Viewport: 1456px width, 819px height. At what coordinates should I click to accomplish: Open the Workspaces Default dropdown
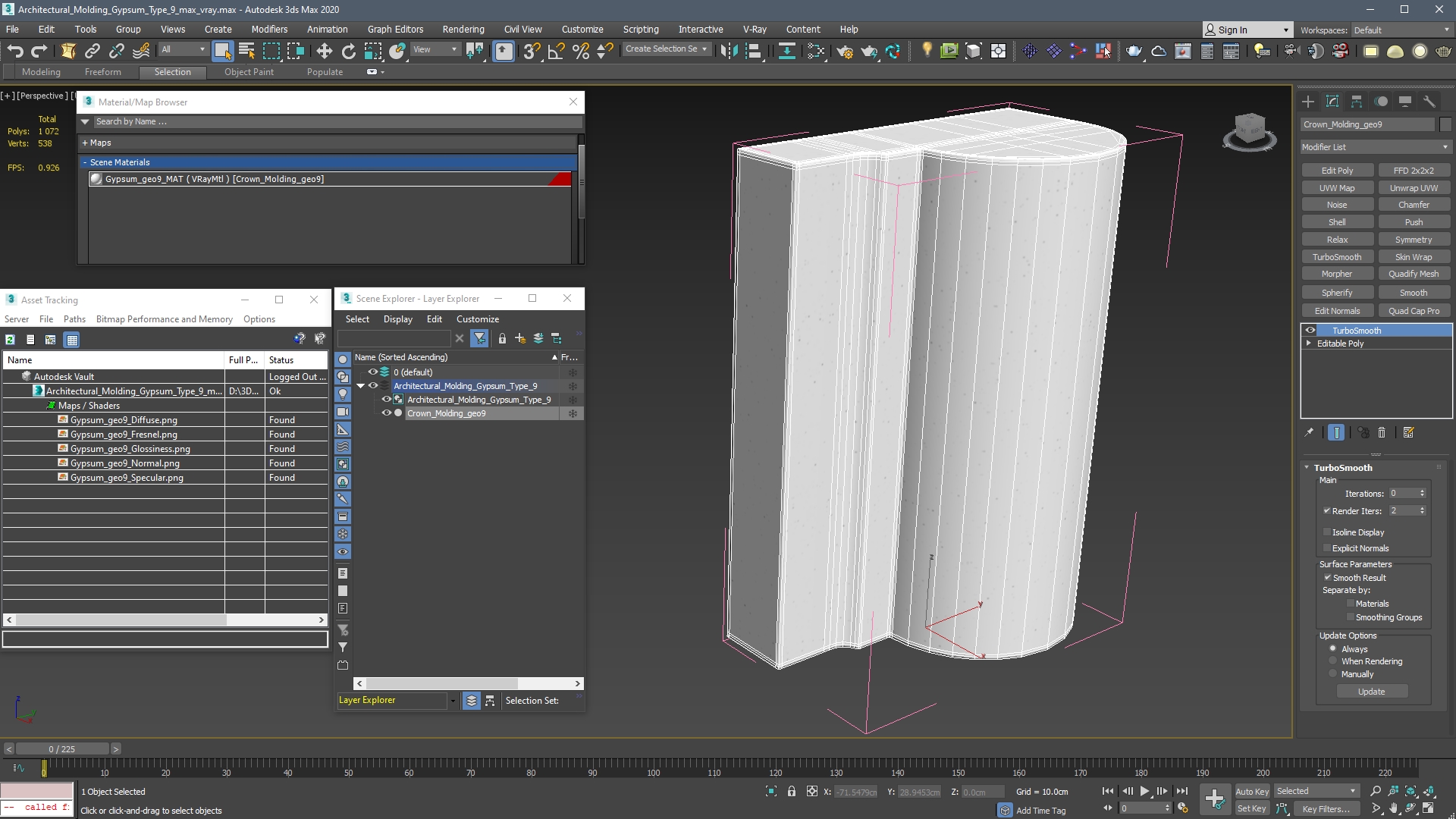(1401, 30)
